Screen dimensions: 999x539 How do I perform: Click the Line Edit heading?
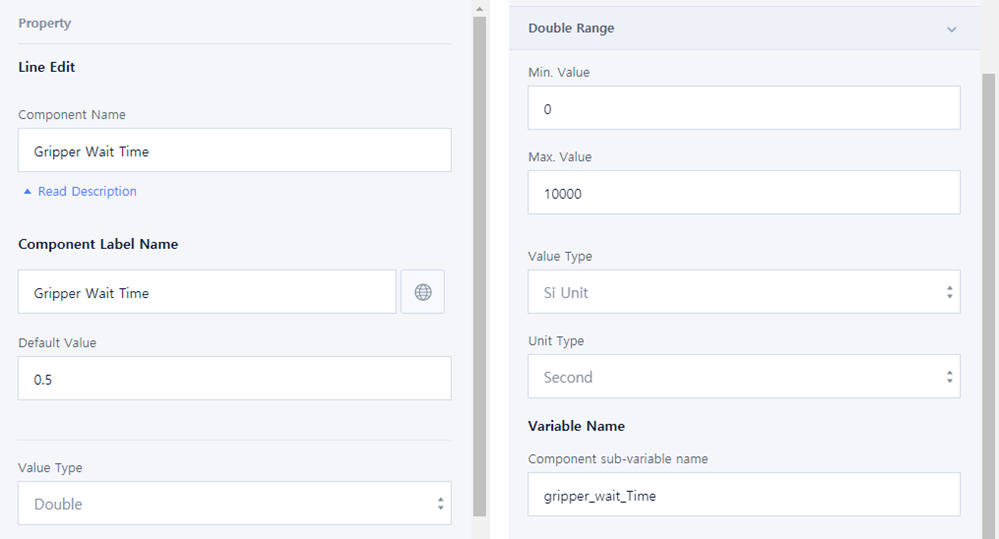(47, 67)
